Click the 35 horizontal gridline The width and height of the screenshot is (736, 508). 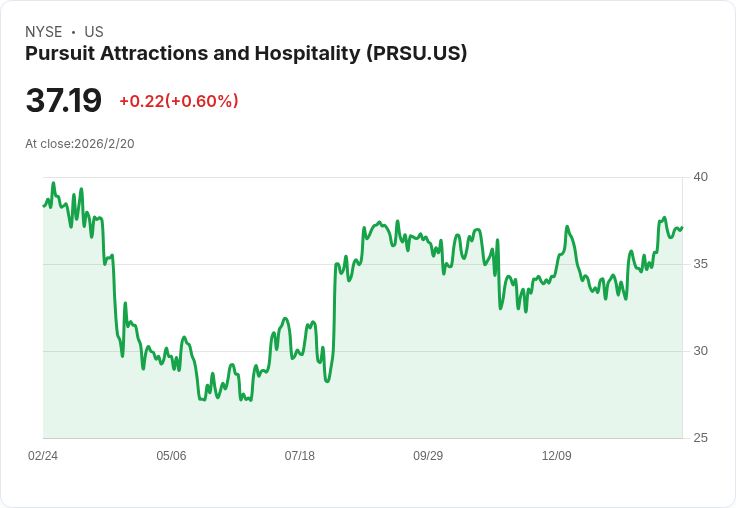(x=363, y=264)
